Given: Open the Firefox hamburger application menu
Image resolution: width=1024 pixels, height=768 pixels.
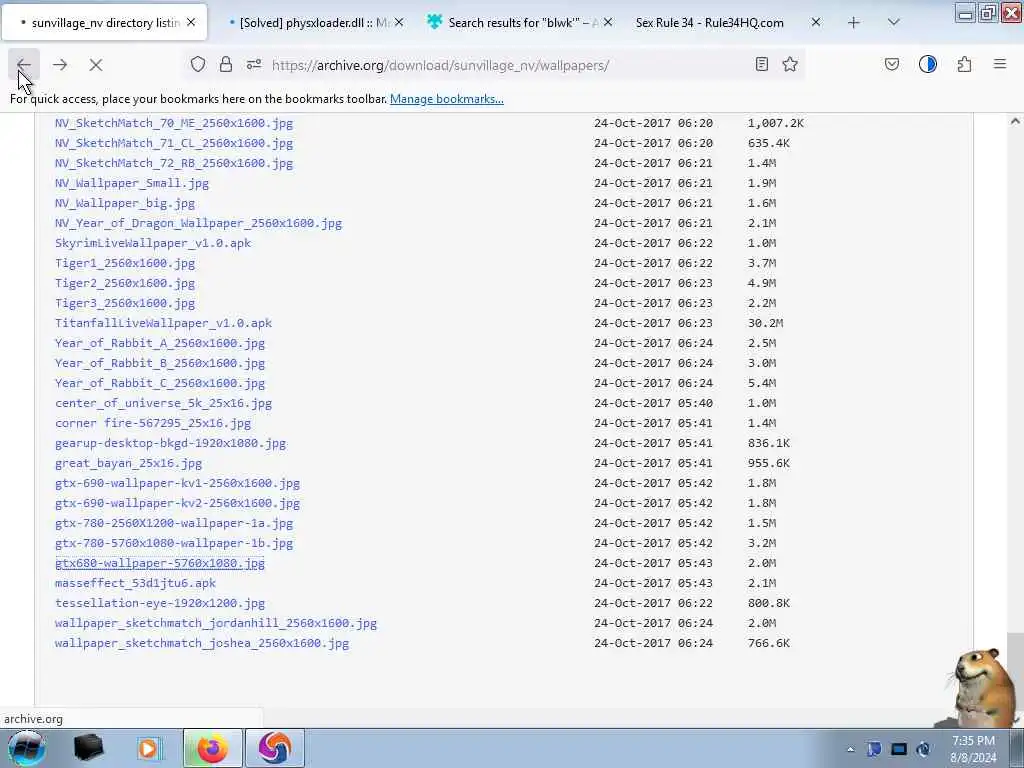Looking at the screenshot, I should 1000,64.
